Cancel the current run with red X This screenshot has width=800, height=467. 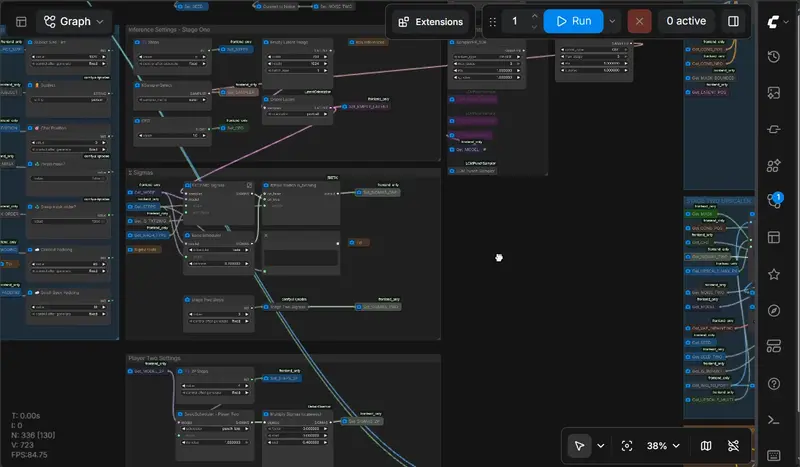pyautogui.click(x=639, y=21)
